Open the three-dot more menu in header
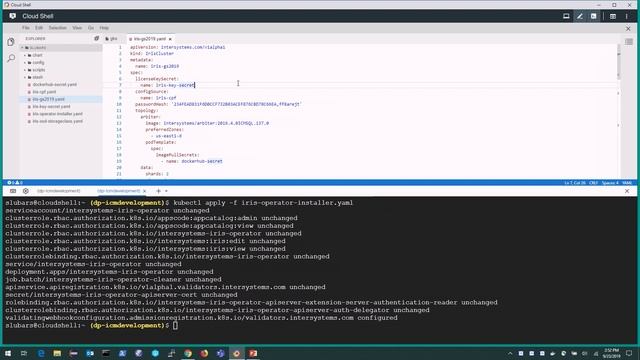 pos(627,16)
